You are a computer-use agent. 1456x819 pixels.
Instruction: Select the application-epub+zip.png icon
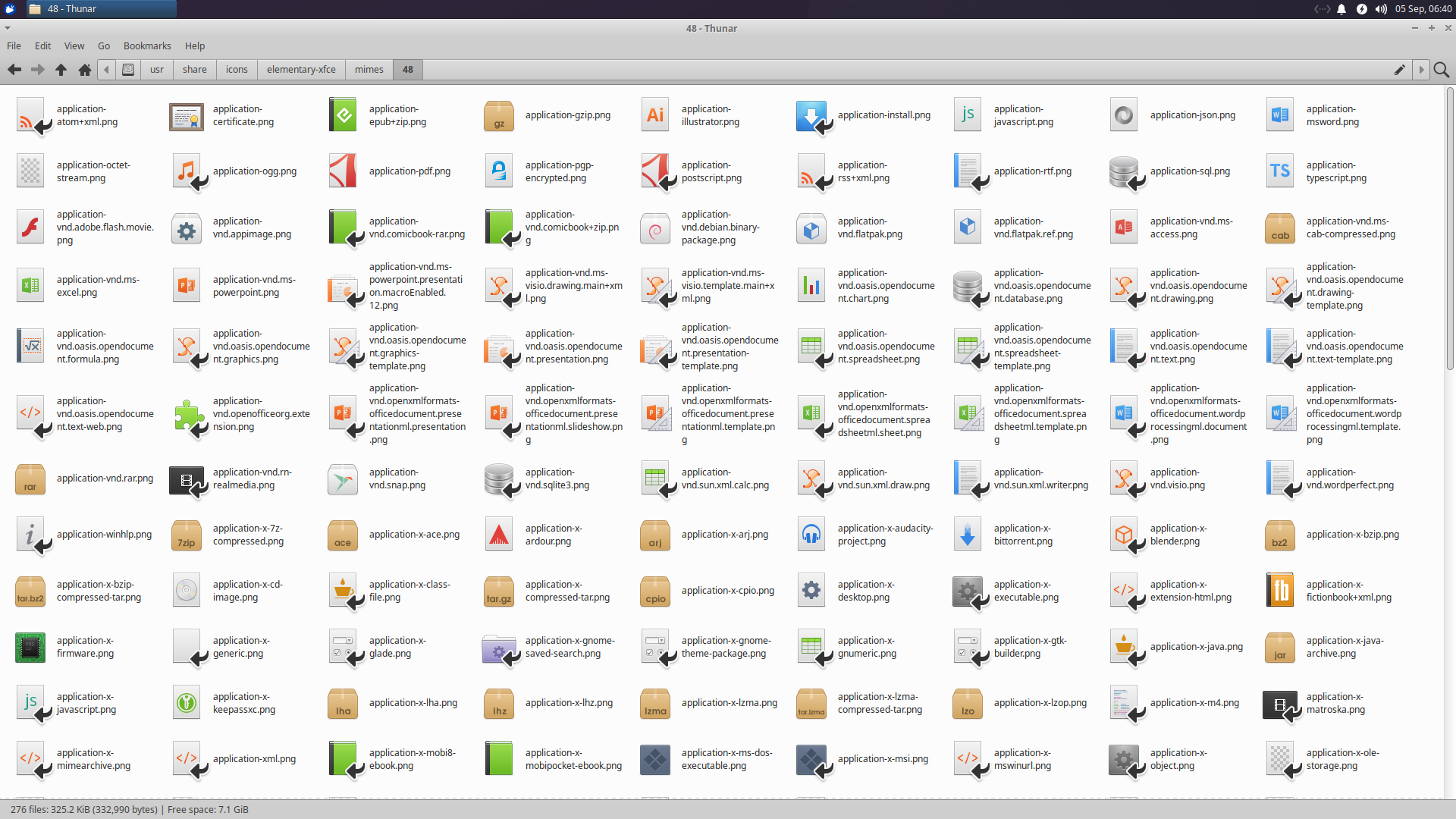(x=343, y=115)
